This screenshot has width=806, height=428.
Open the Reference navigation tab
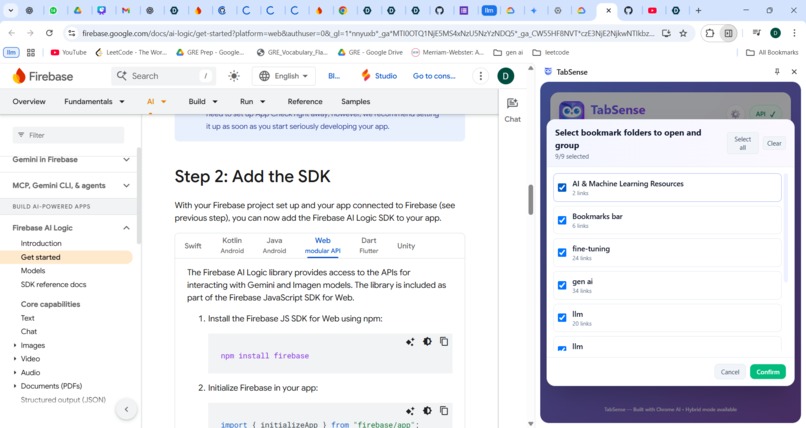pyautogui.click(x=305, y=102)
